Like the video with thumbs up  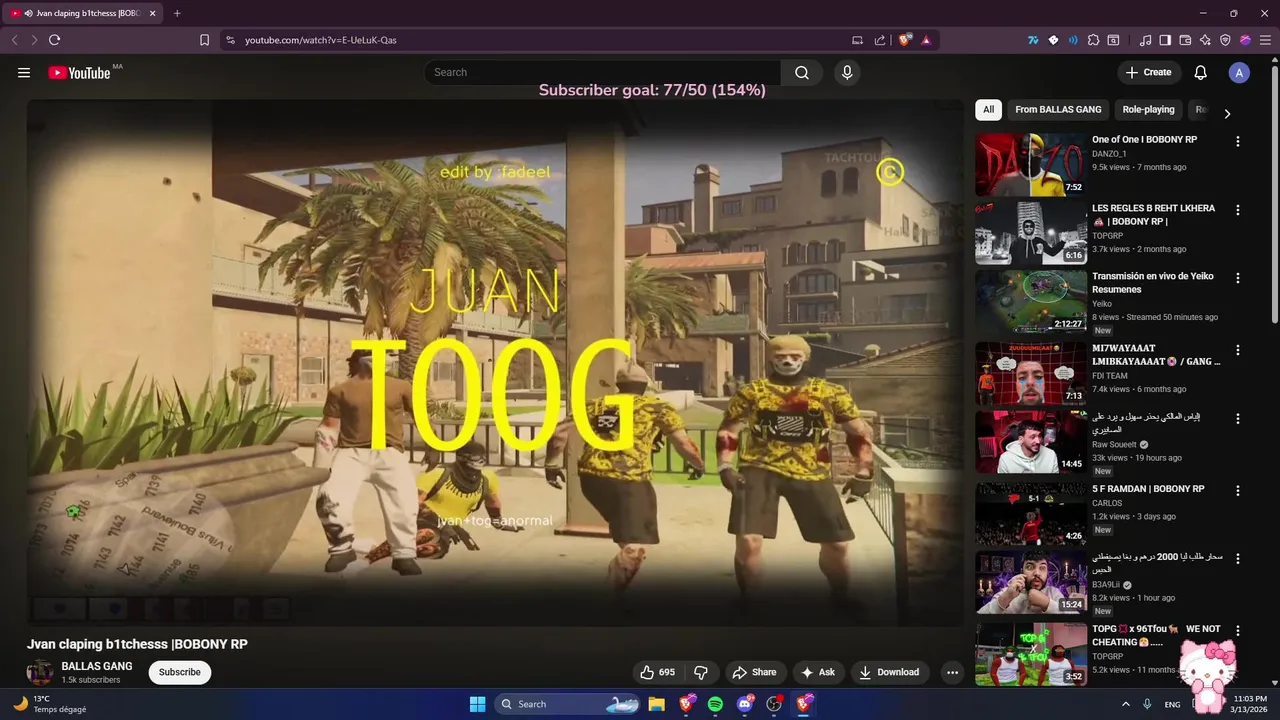click(x=658, y=672)
